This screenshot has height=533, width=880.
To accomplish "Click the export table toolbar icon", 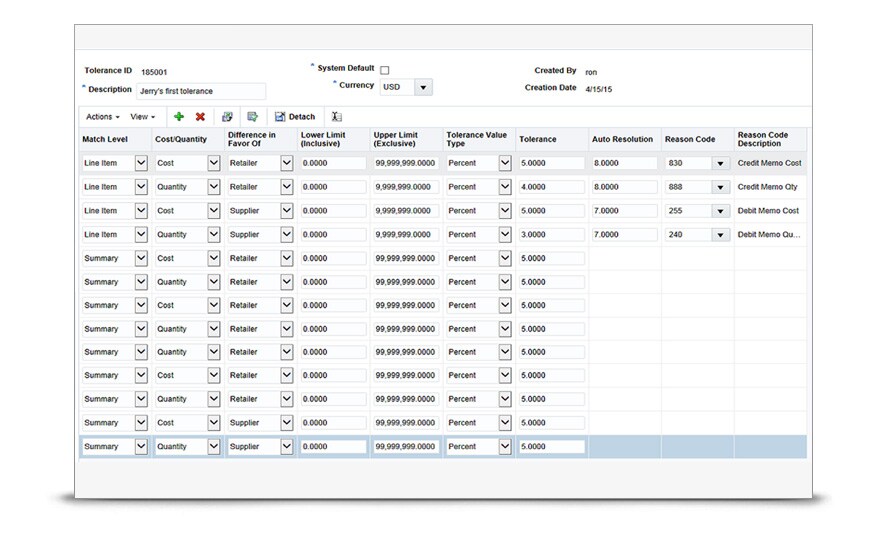I will [x=253, y=117].
